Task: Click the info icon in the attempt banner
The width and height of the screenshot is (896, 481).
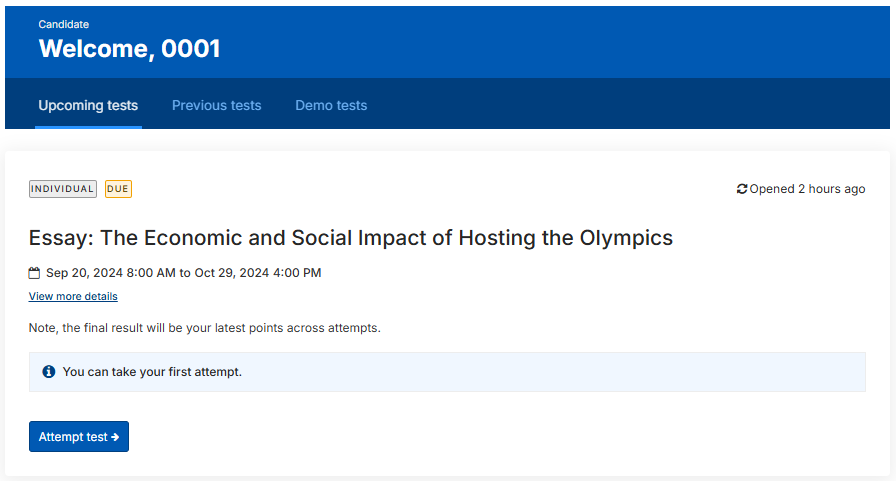Action: [49, 372]
